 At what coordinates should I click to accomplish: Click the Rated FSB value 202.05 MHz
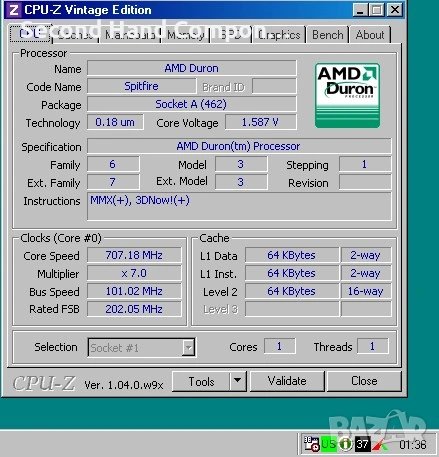tap(134, 309)
